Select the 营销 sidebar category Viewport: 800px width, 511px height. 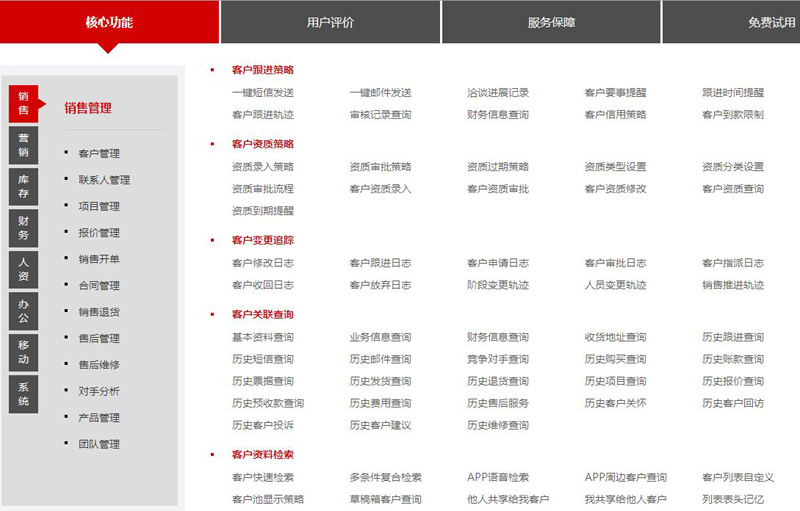(23, 145)
